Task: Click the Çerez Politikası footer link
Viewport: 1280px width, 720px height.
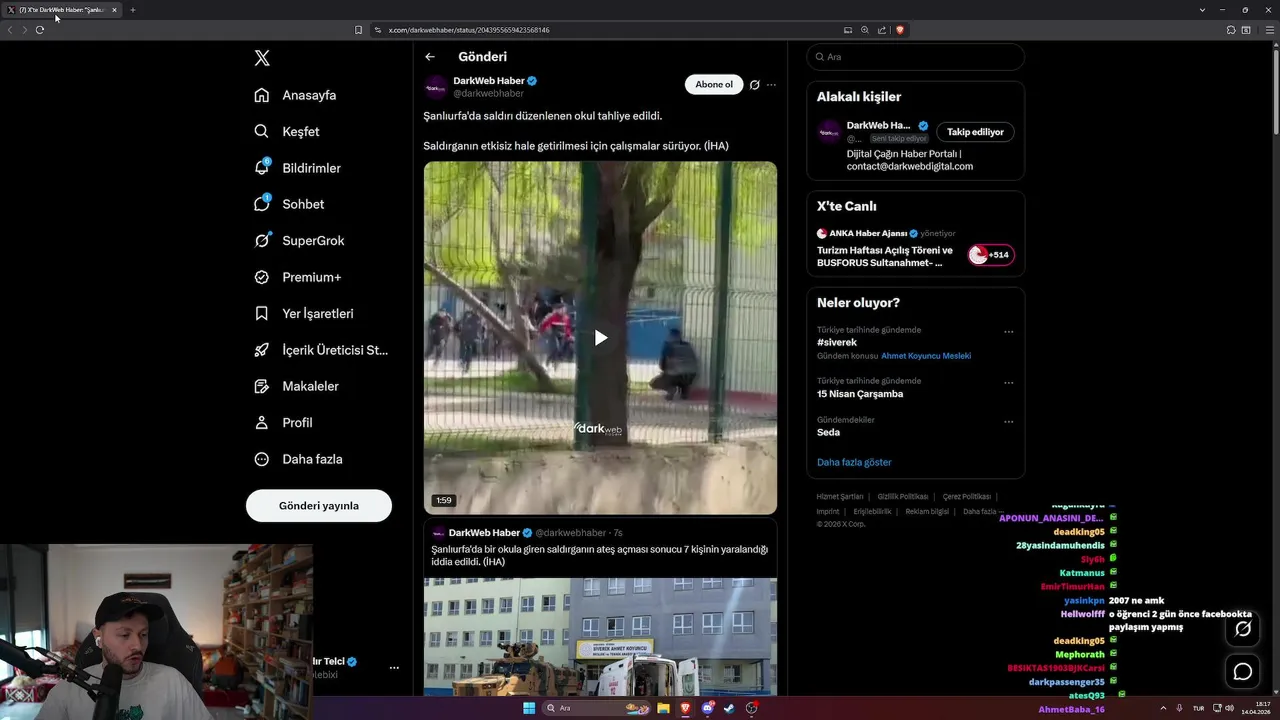Action: [x=967, y=496]
